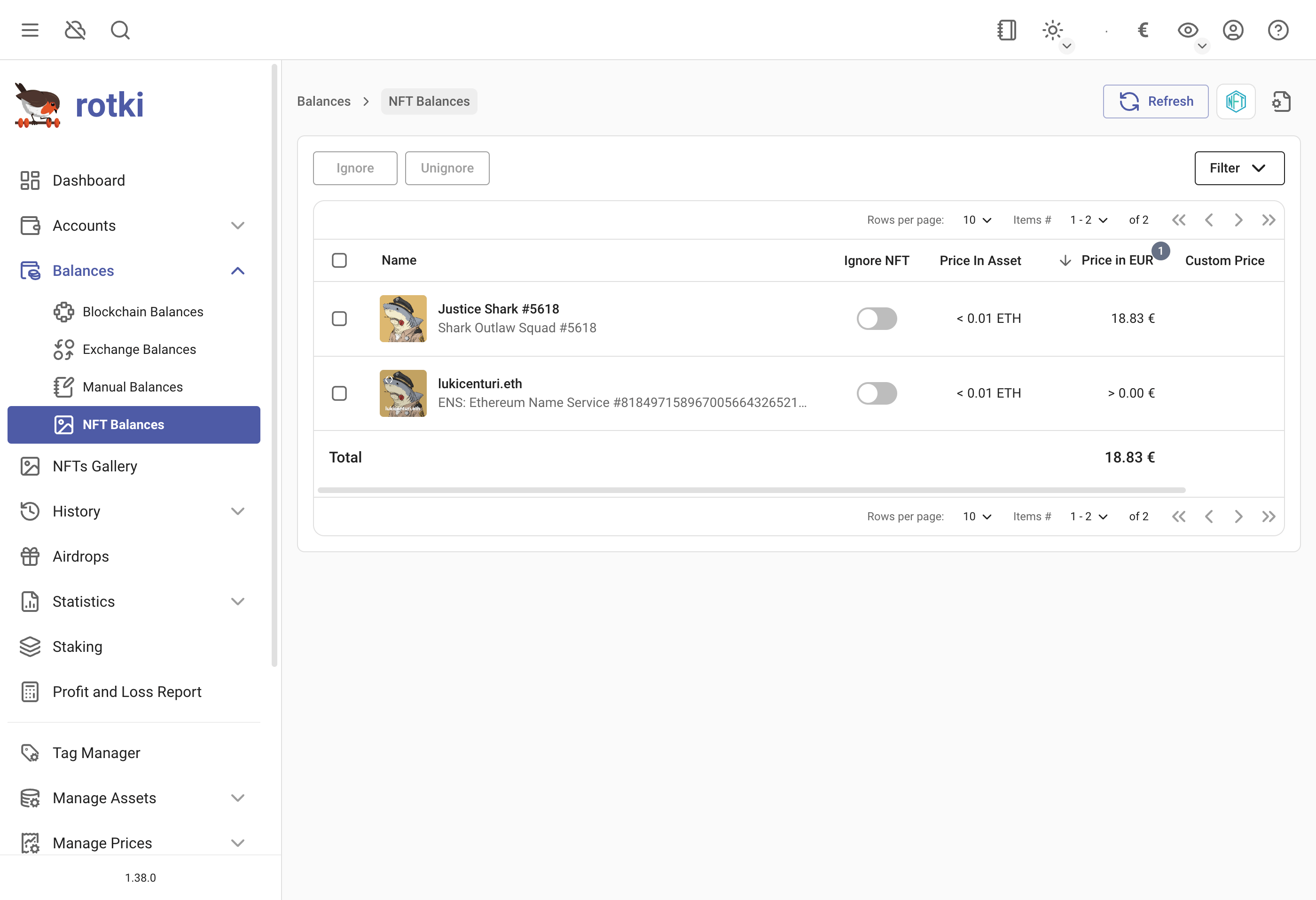The height and width of the screenshot is (900, 1316).
Task: Go to last page in bottom pagination
Action: pyautogui.click(x=1269, y=517)
